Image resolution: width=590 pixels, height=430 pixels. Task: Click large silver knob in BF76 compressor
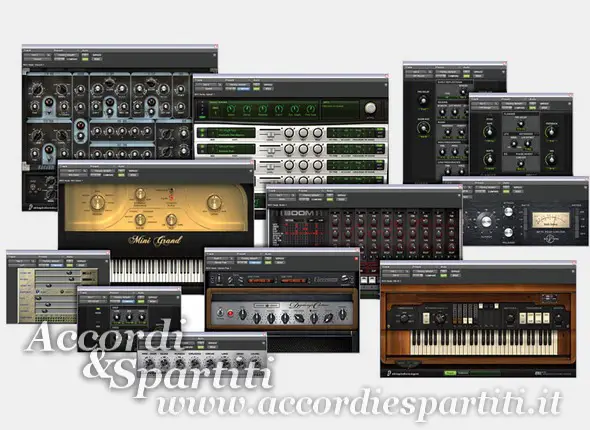coord(486,221)
